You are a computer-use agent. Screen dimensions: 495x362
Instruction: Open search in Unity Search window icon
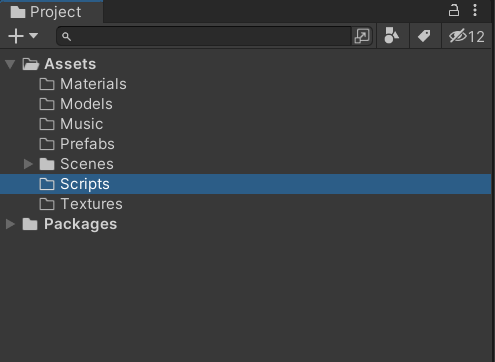pos(362,36)
